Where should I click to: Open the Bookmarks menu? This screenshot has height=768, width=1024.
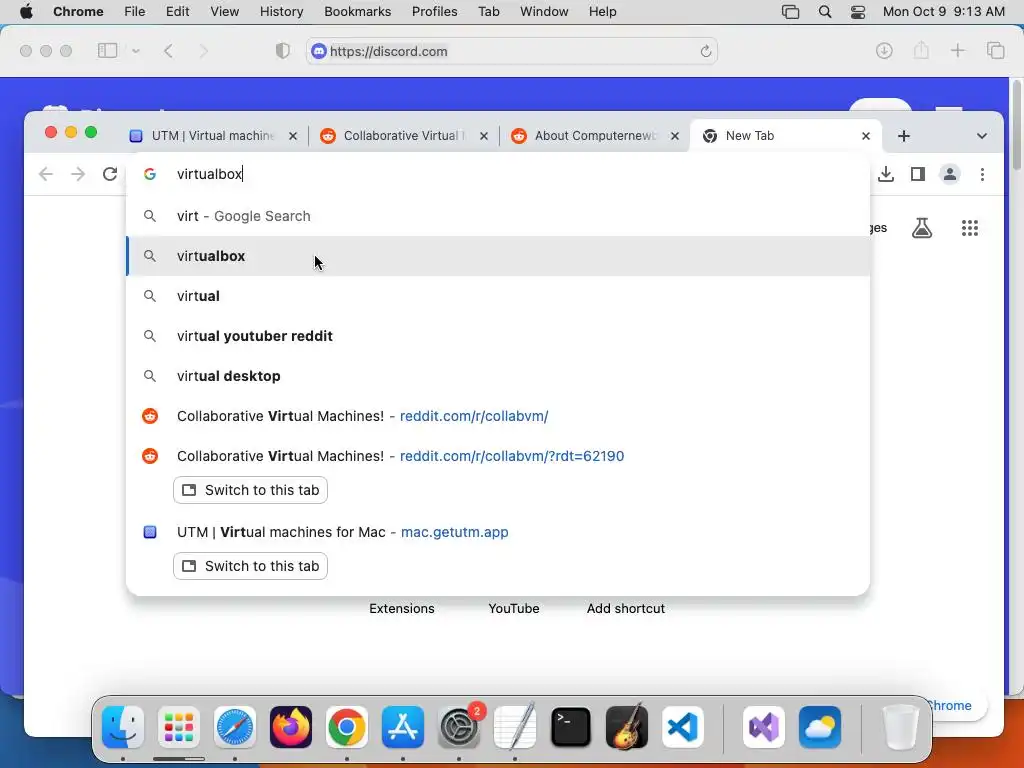[x=358, y=12]
